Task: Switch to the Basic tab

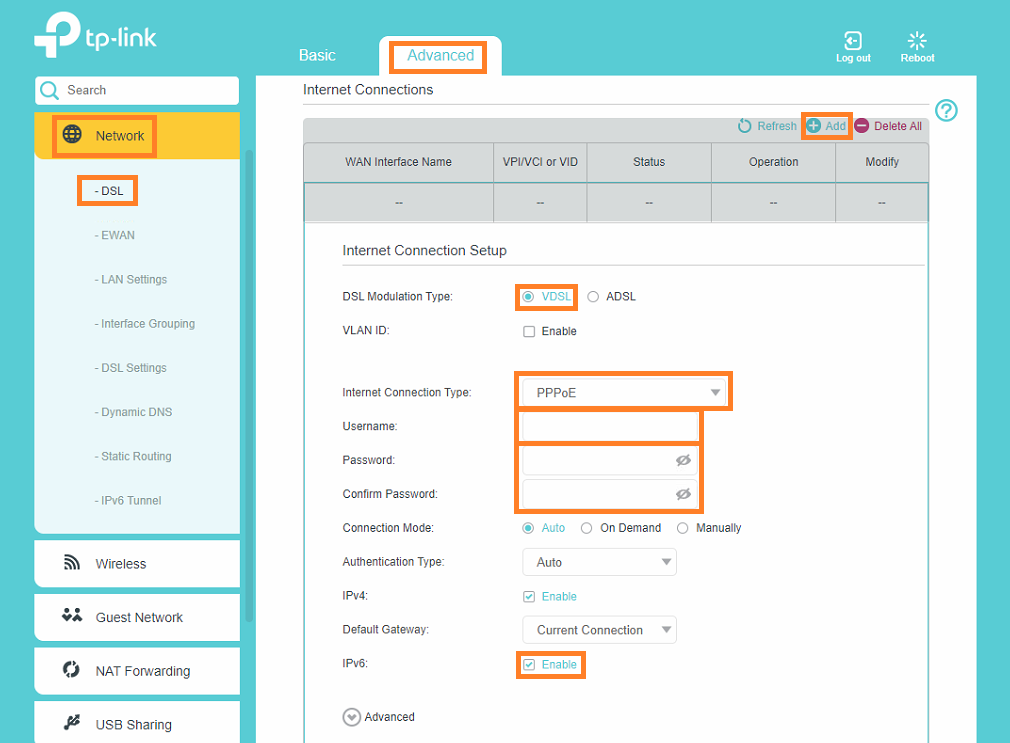Action: 316,55
